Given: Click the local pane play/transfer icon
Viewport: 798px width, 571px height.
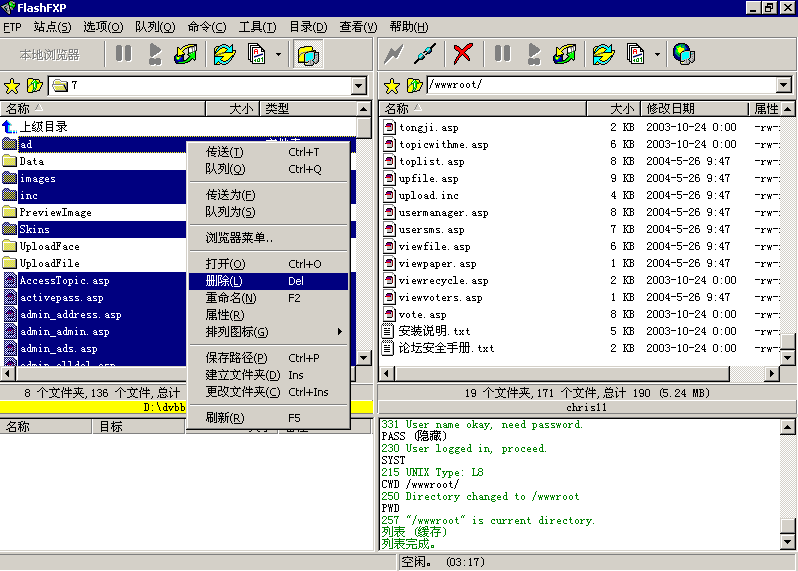Looking at the screenshot, I should coord(155,54).
